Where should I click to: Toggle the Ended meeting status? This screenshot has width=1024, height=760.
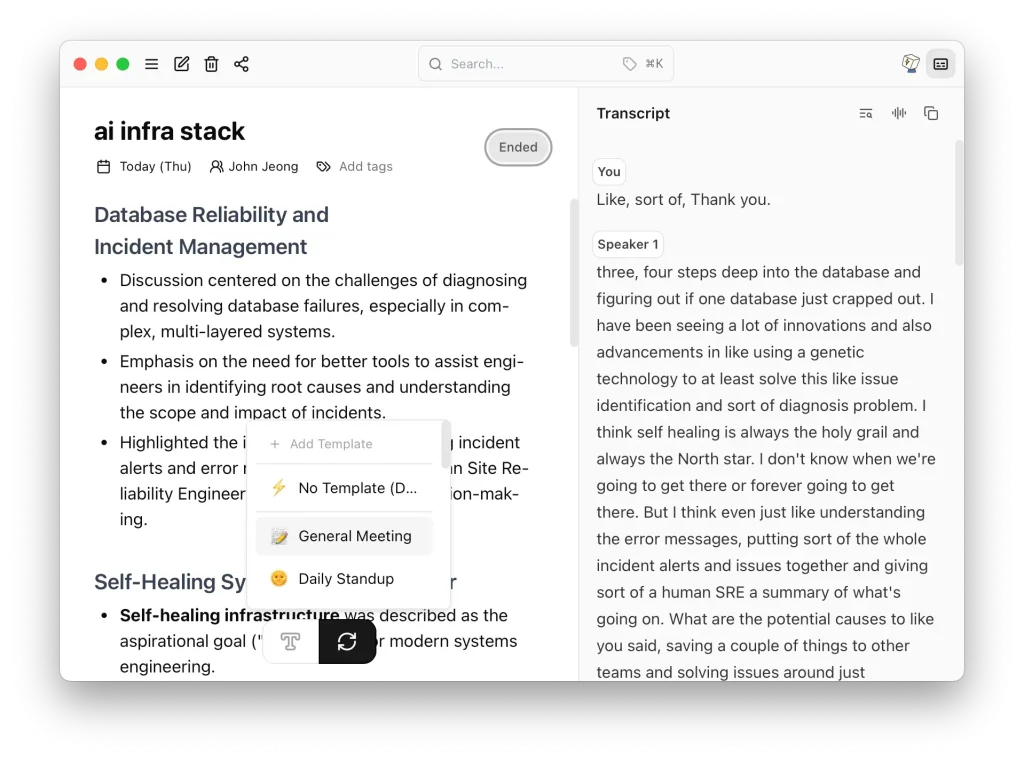tap(518, 147)
